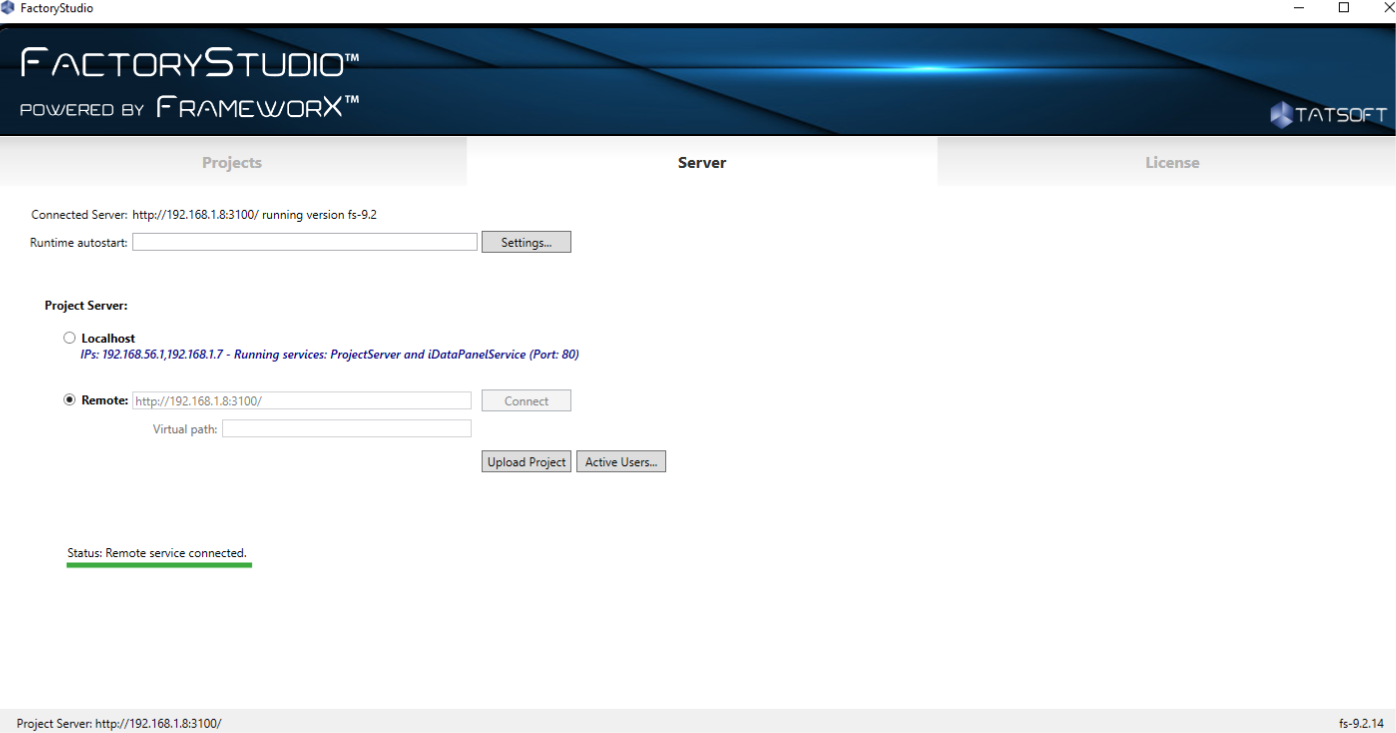The height and width of the screenshot is (733, 1396).
Task: Click the FactoryStudio title bar icon
Action: point(8,8)
